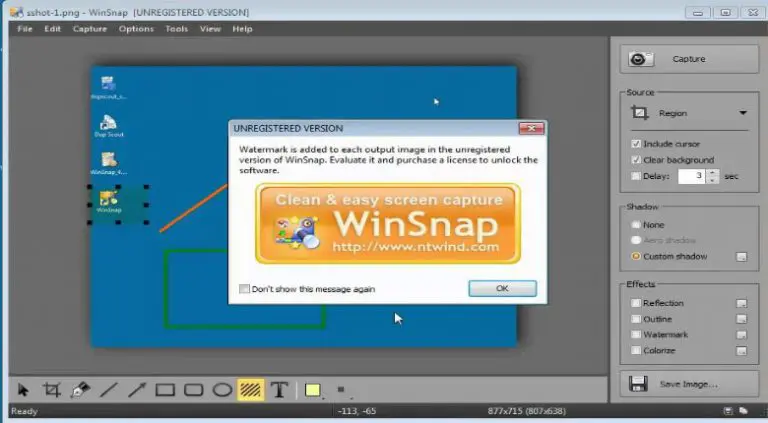Open Custom shadow settings button

pos(742,257)
